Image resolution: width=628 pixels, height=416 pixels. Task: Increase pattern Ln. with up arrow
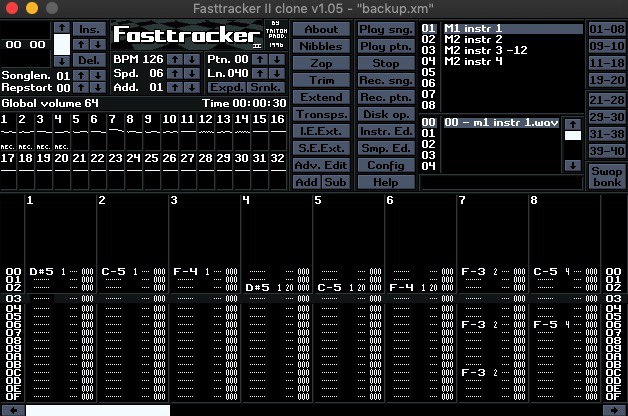(260, 74)
